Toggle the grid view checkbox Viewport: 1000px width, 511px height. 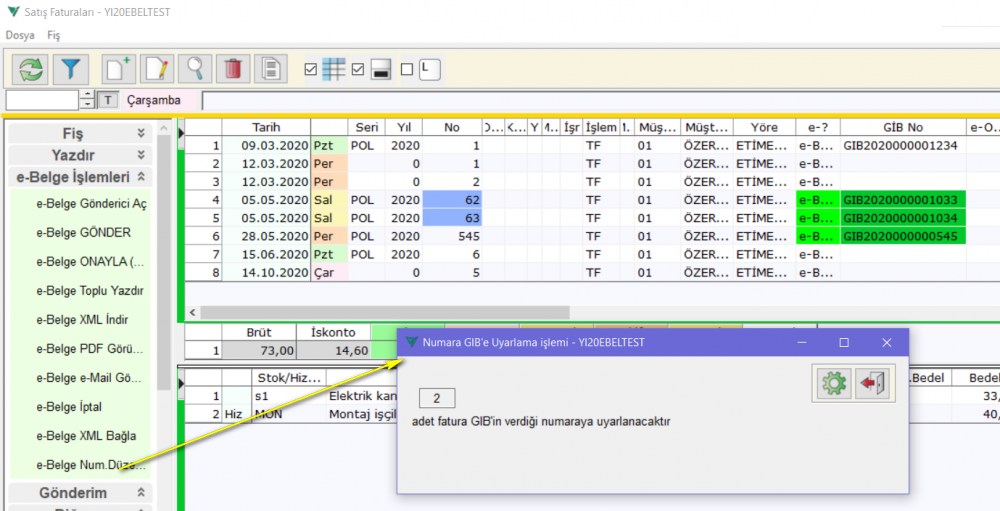(x=310, y=70)
